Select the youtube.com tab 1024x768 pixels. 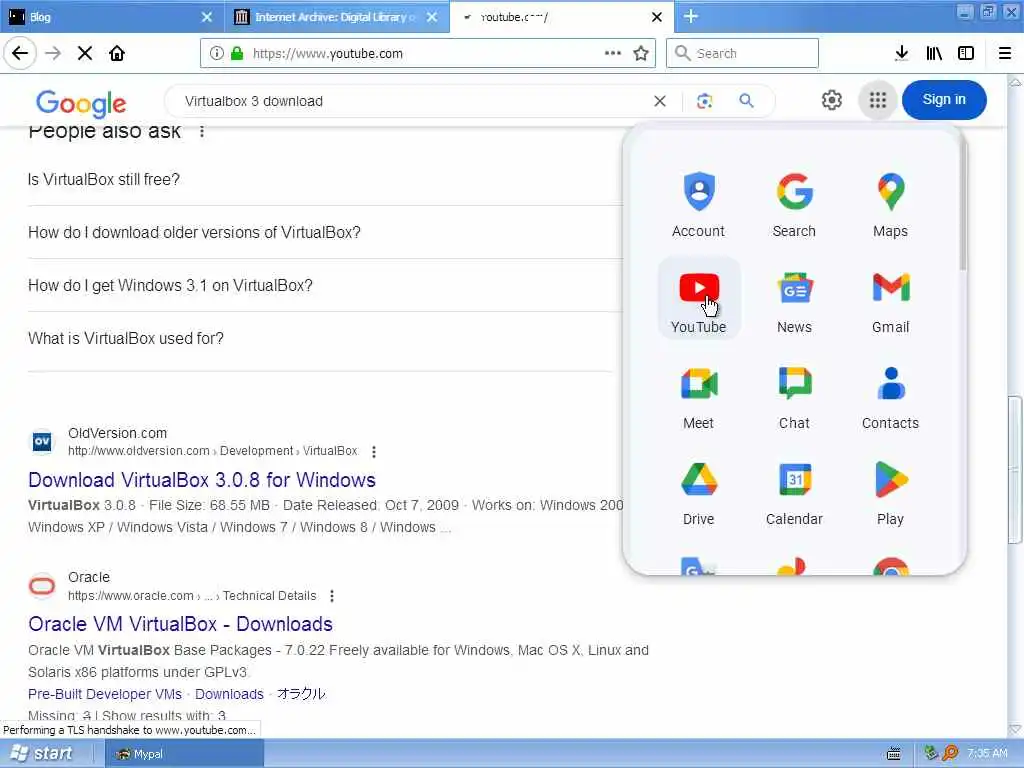point(562,16)
